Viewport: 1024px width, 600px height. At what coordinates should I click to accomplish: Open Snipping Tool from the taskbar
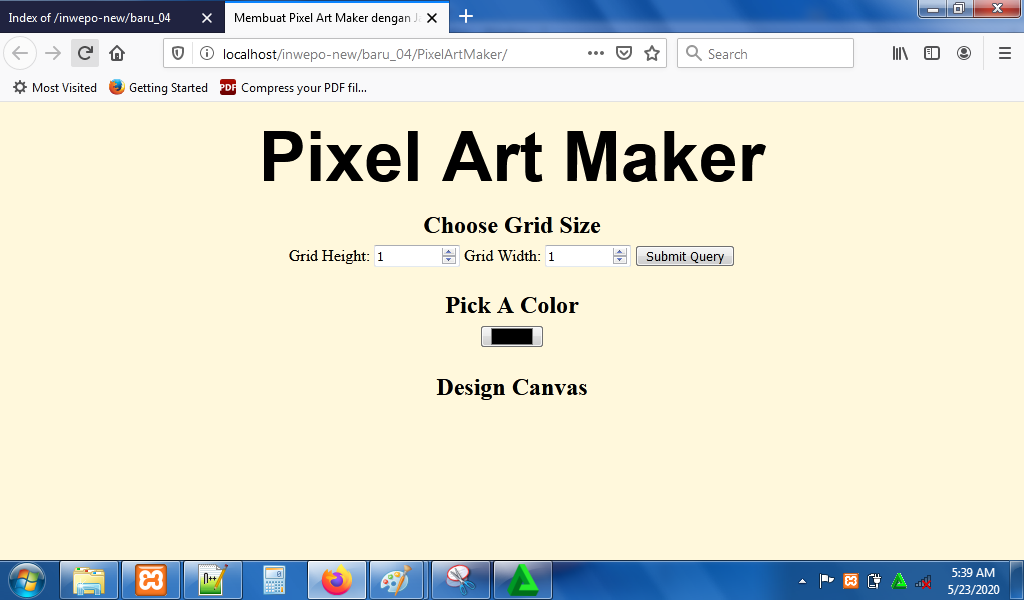click(460, 580)
